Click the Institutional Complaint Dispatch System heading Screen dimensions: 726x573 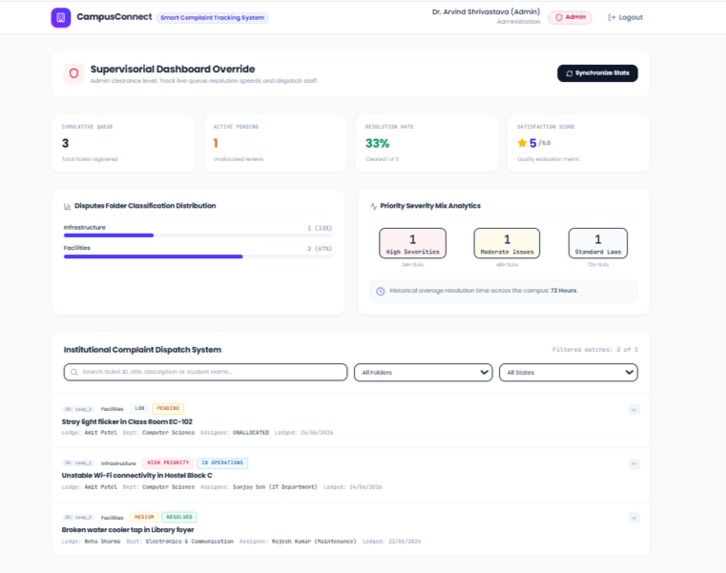(143, 350)
